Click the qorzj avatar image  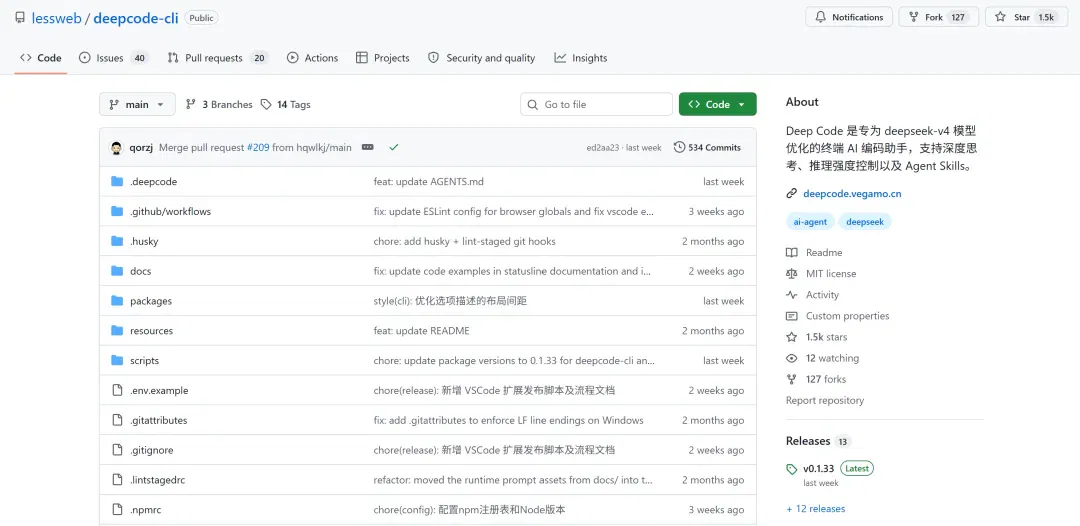click(x=116, y=147)
